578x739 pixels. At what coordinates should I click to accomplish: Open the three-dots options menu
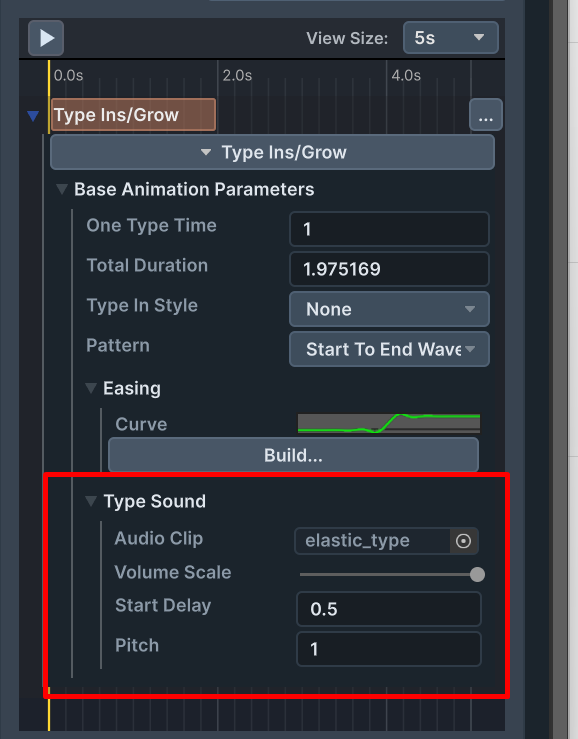click(486, 115)
